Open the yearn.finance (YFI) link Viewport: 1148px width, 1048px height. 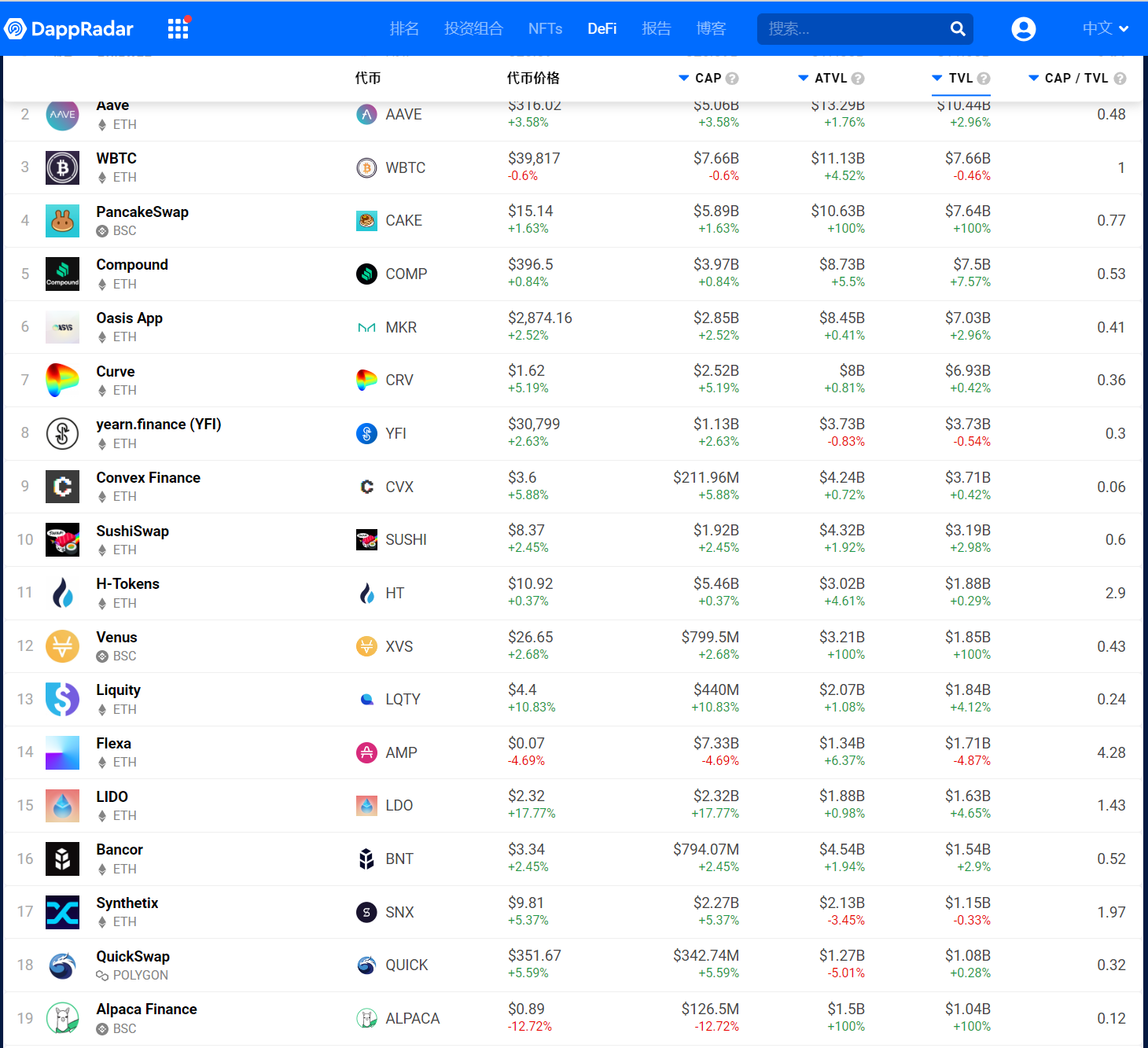tap(159, 425)
